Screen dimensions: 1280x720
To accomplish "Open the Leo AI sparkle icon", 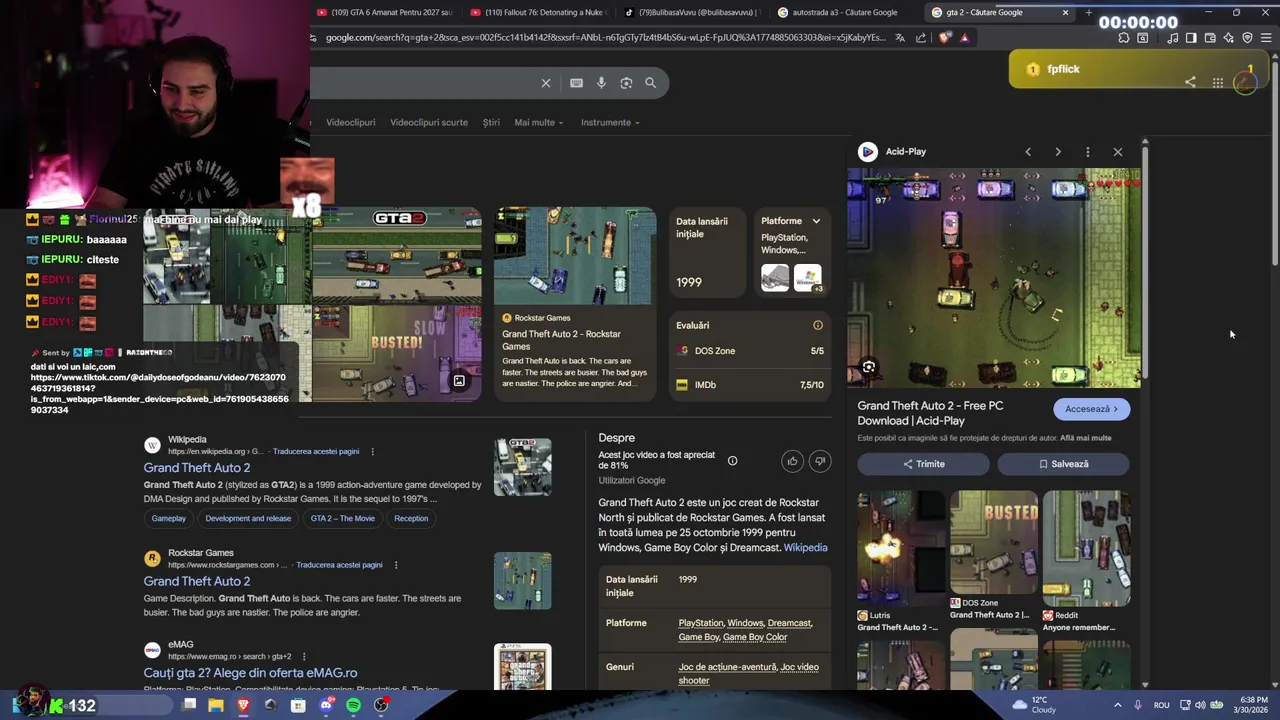I will [1229, 38].
